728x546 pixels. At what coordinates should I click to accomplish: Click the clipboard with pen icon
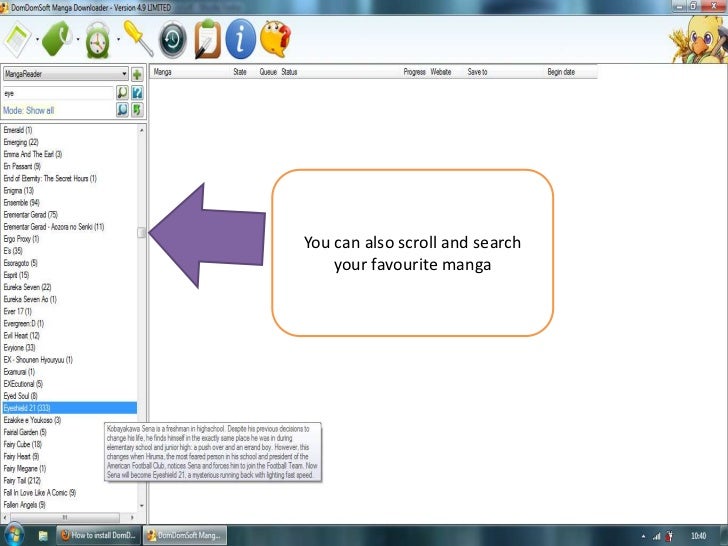click(x=208, y=39)
